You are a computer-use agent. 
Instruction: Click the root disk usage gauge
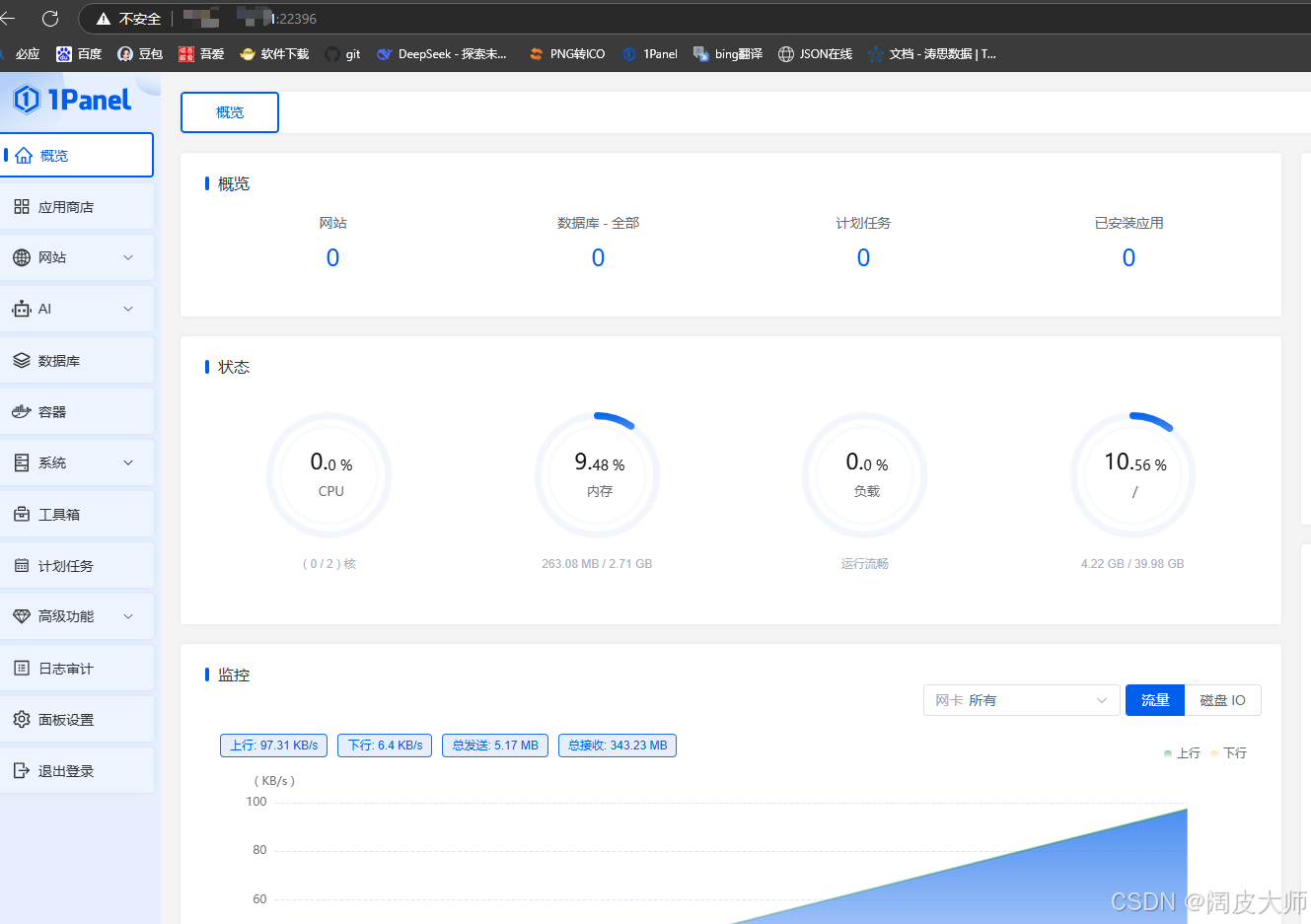(x=1132, y=474)
